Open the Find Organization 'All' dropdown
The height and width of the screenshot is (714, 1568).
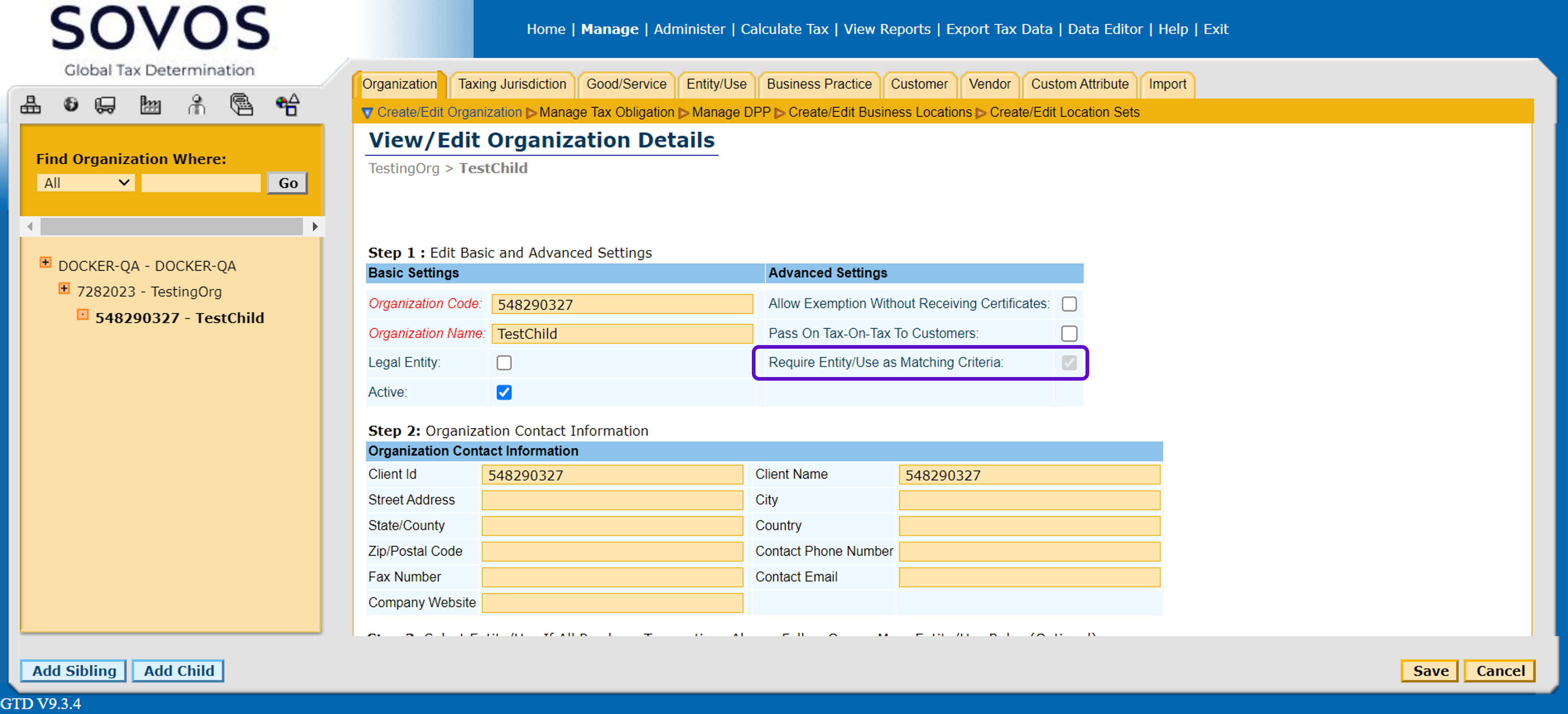(86, 183)
